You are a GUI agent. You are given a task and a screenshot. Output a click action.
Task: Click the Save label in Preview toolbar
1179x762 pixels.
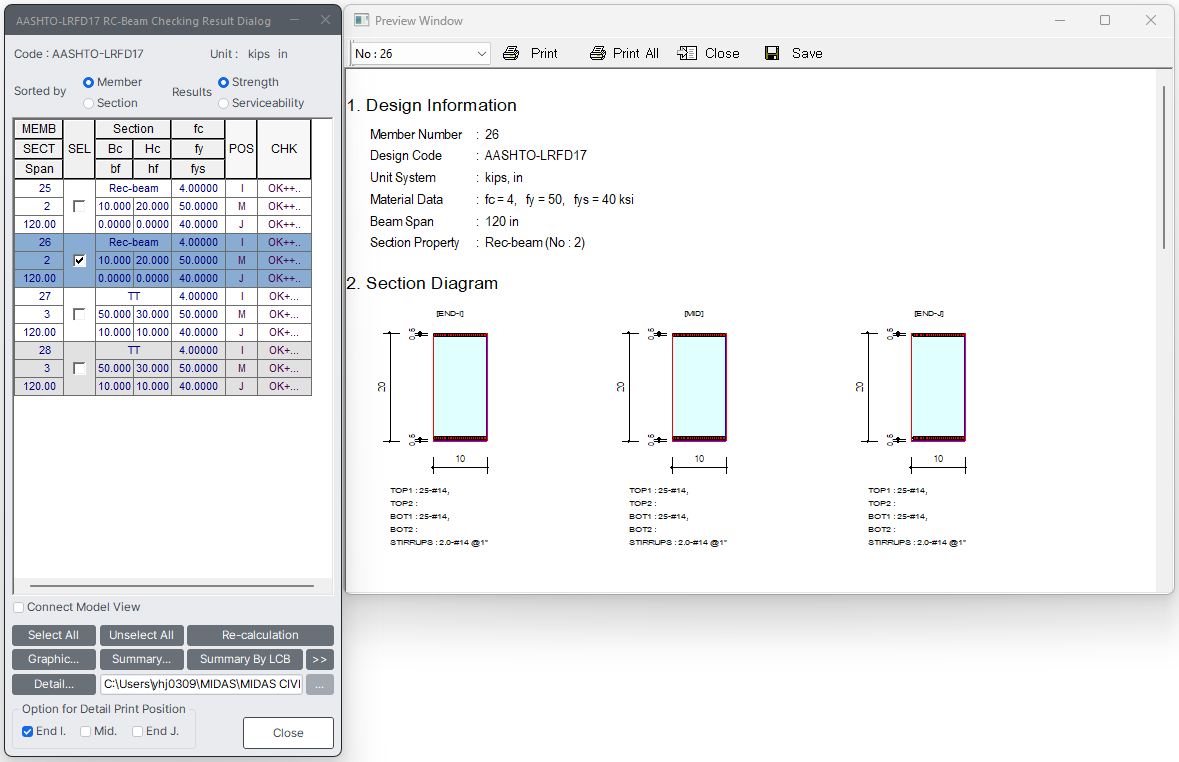click(x=807, y=53)
